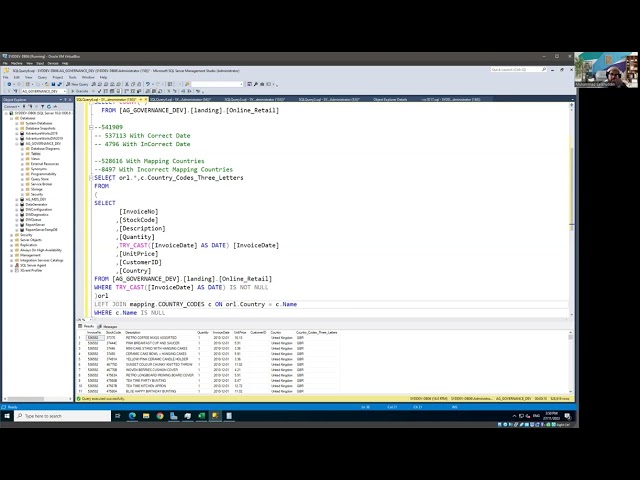This screenshot has height=480, width=640.
Task: Click the Object Explorer filter icon
Action: tap(42, 107)
